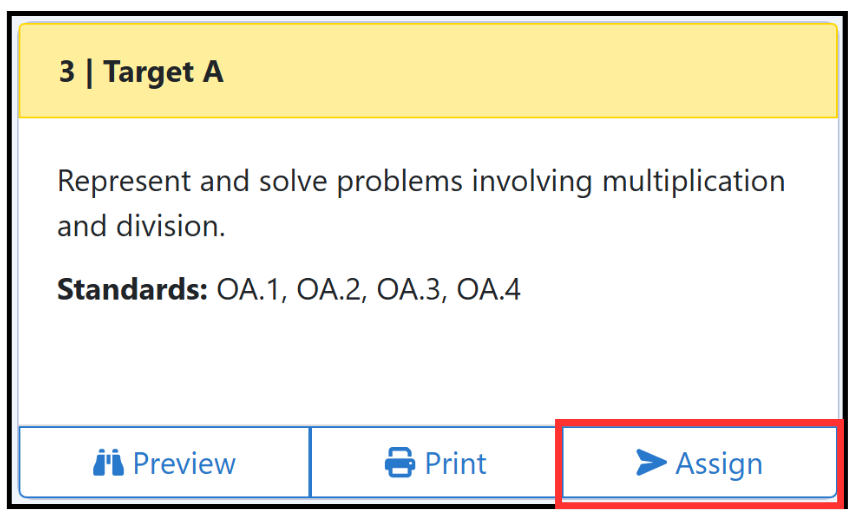854x520 pixels.
Task: Click the word "multiplication" in description
Action: 693,182
